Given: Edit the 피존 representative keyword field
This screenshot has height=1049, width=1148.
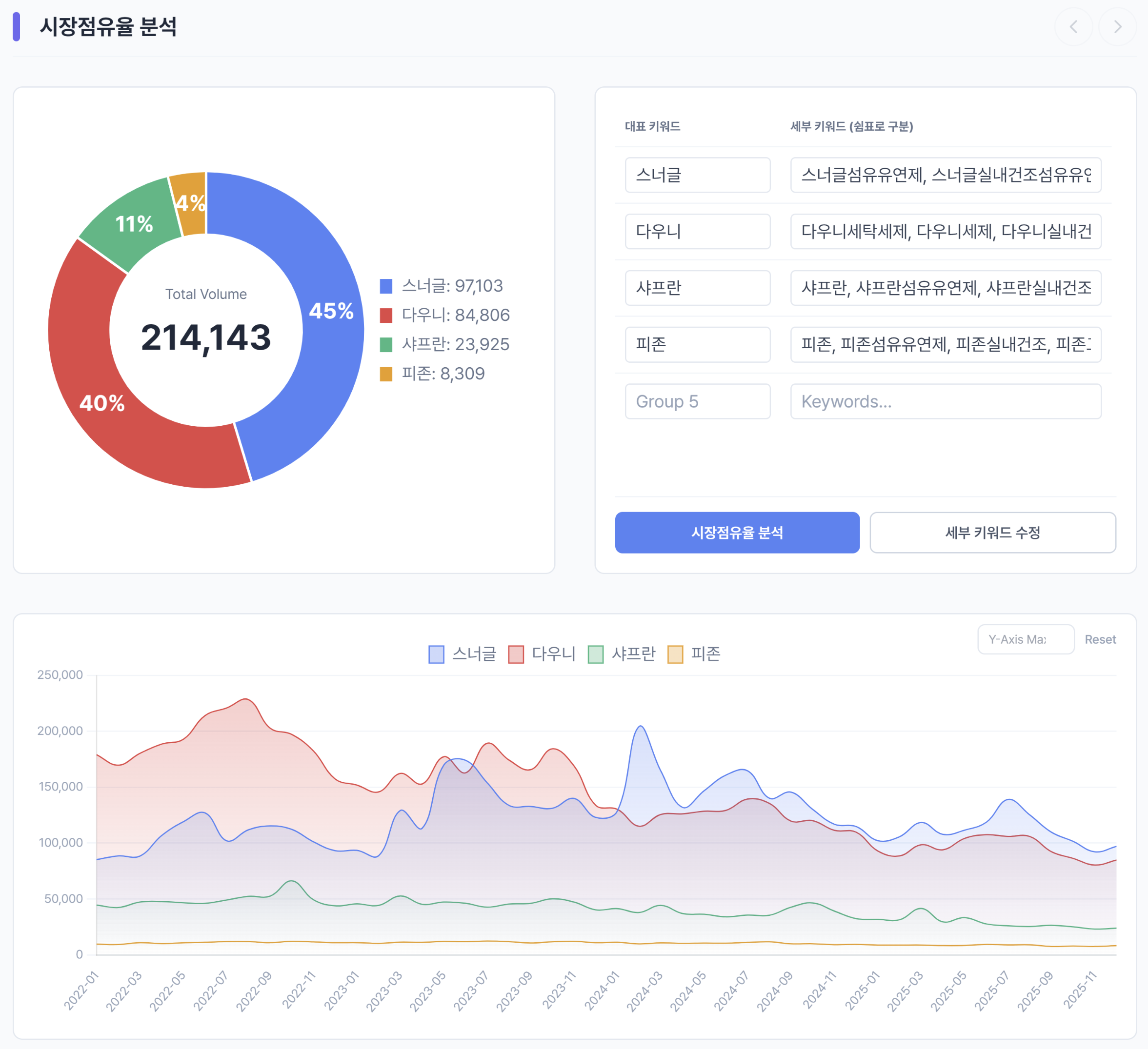Looking at the screenshot, I should point(698,344).
